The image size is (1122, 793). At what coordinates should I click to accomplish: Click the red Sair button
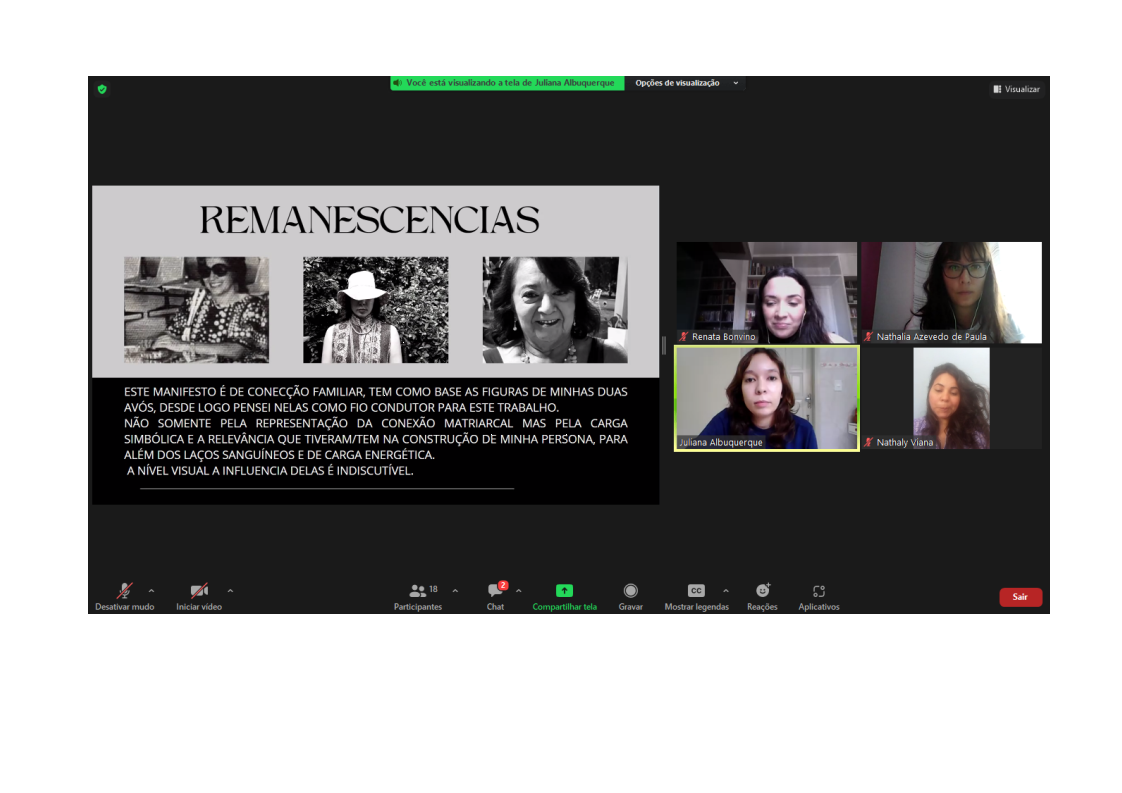coord(1020,597)
